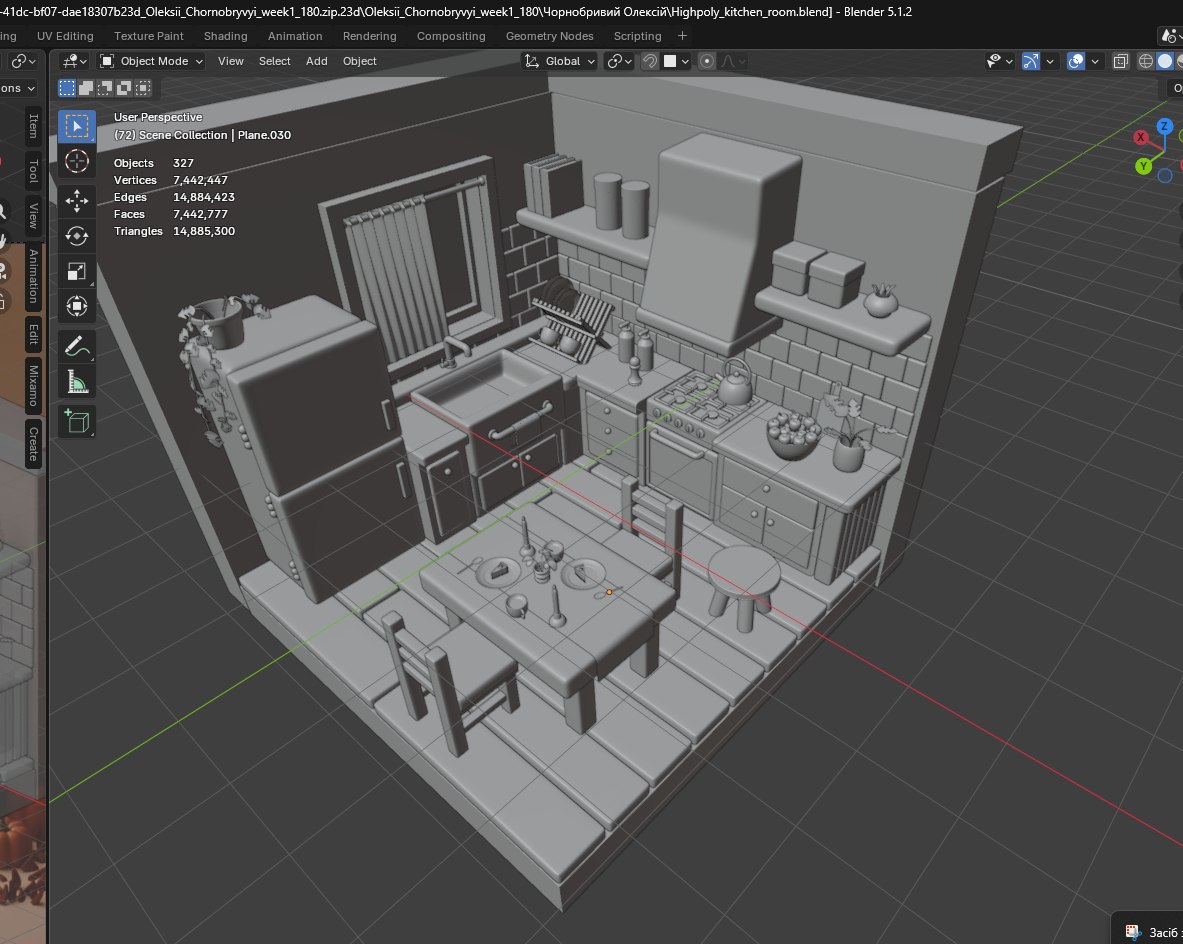Open the overlays options dropdown arrow
The width and height of the screenshot is (1183, 944).
point(1095,61)
